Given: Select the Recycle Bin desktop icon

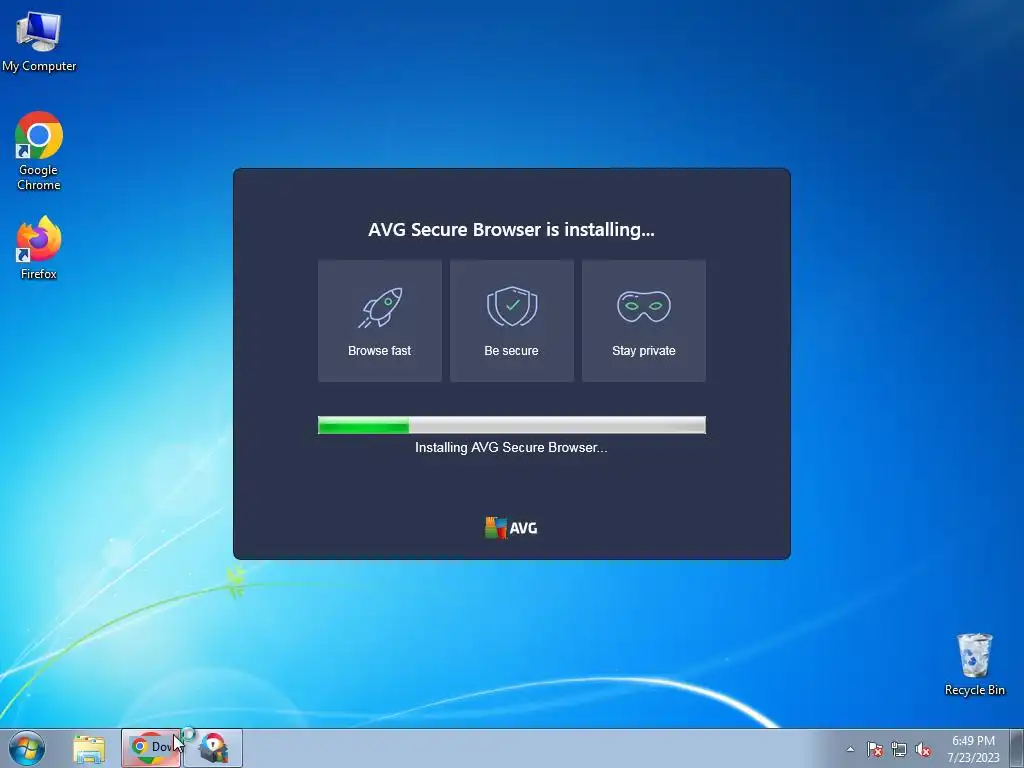Looking at the screenshot, I should point(974,664).
